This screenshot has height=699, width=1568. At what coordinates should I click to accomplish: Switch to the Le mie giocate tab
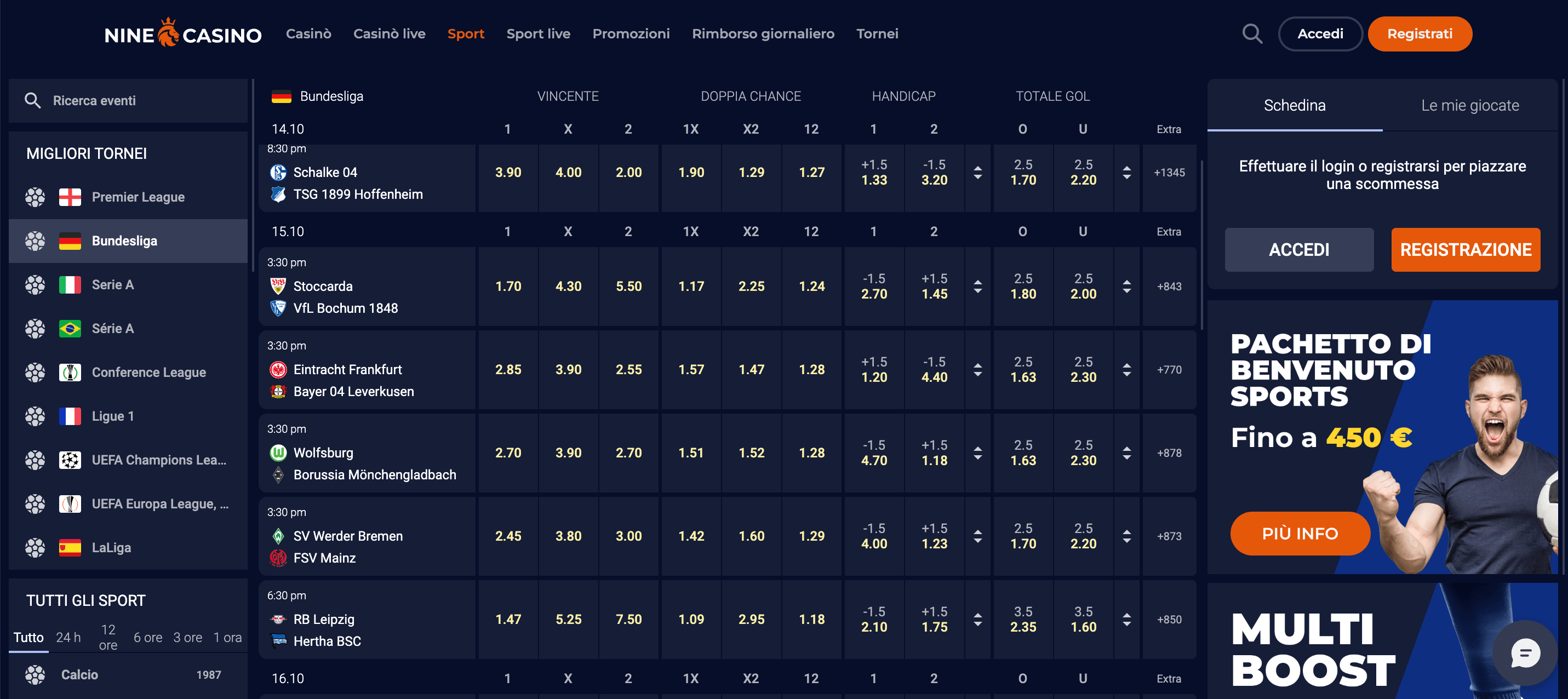click(1470, 105)
